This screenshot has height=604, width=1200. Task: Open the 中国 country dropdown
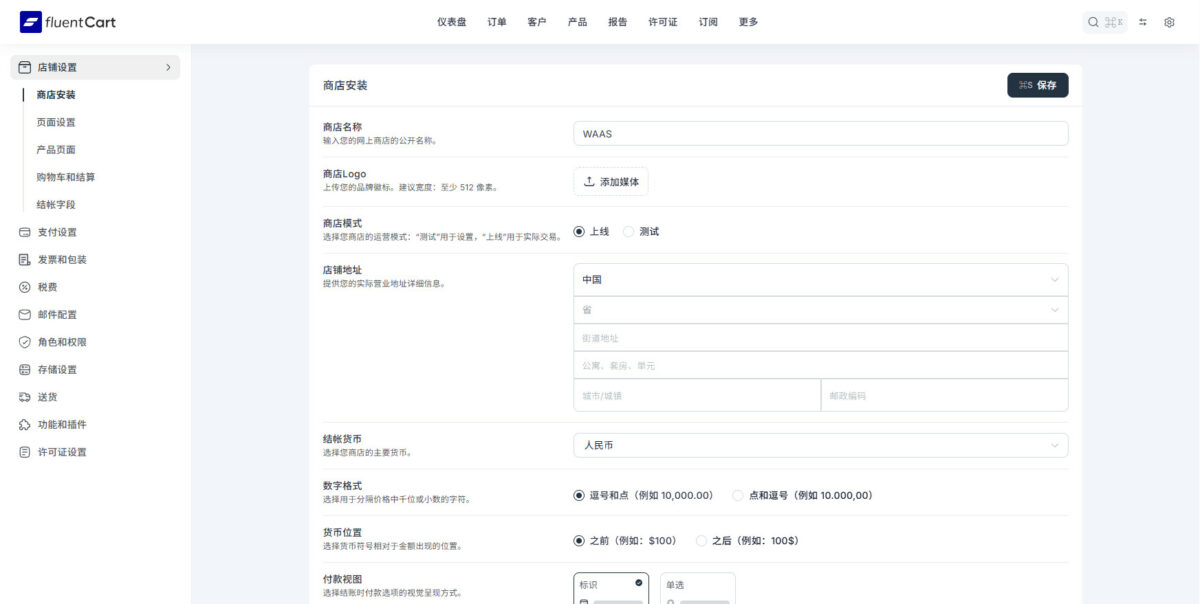[x=820, y=280]
